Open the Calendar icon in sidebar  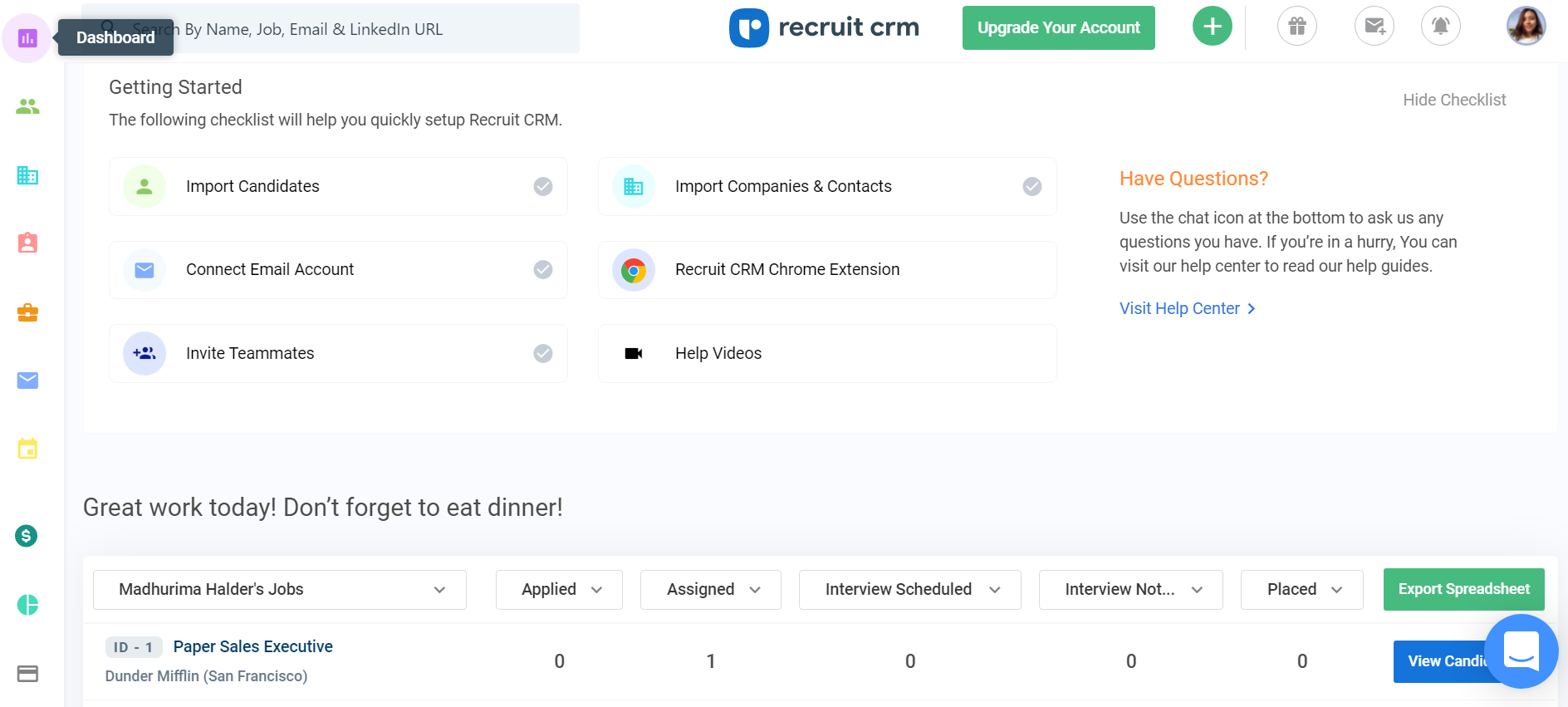point(27,449)
